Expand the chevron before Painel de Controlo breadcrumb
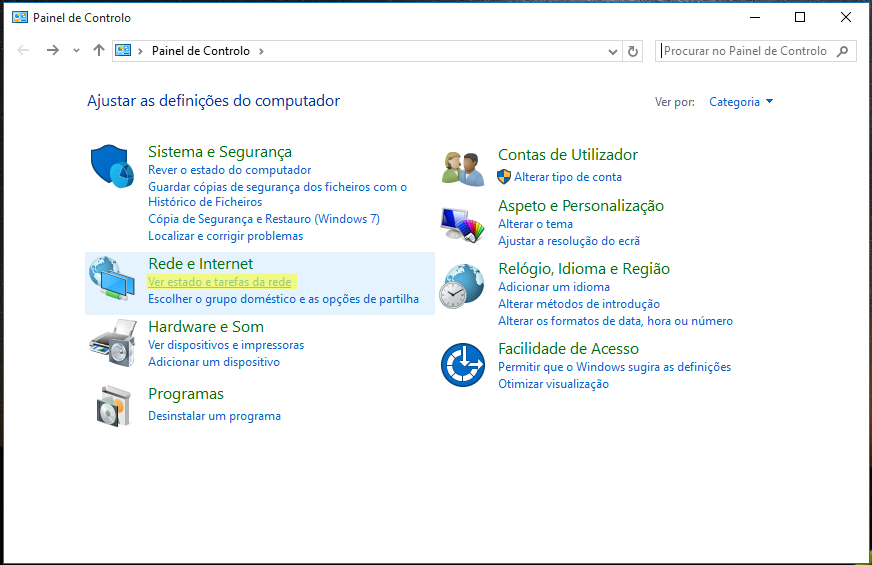 click(140, 51)
